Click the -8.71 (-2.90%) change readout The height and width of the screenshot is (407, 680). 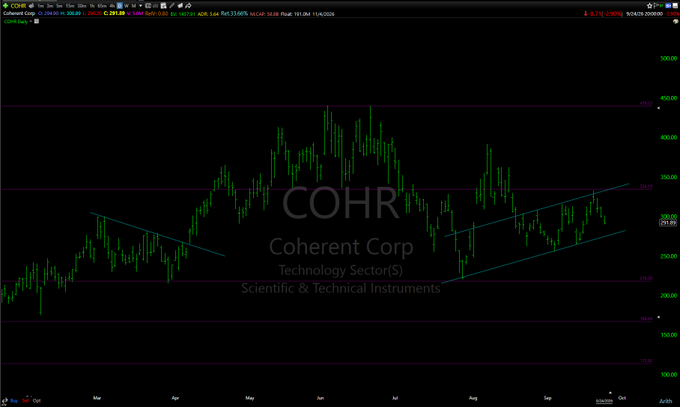point(603,13)
